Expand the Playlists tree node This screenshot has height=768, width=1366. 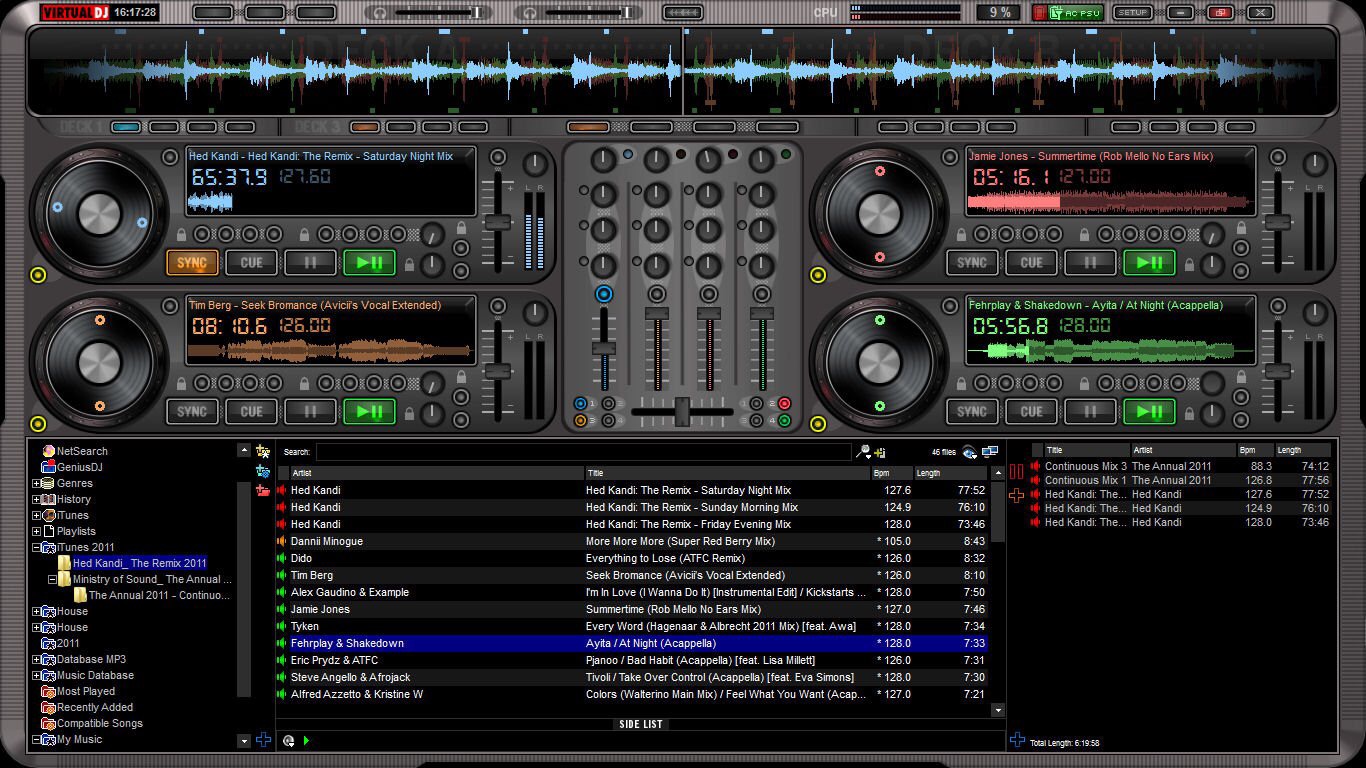[37, 531]
